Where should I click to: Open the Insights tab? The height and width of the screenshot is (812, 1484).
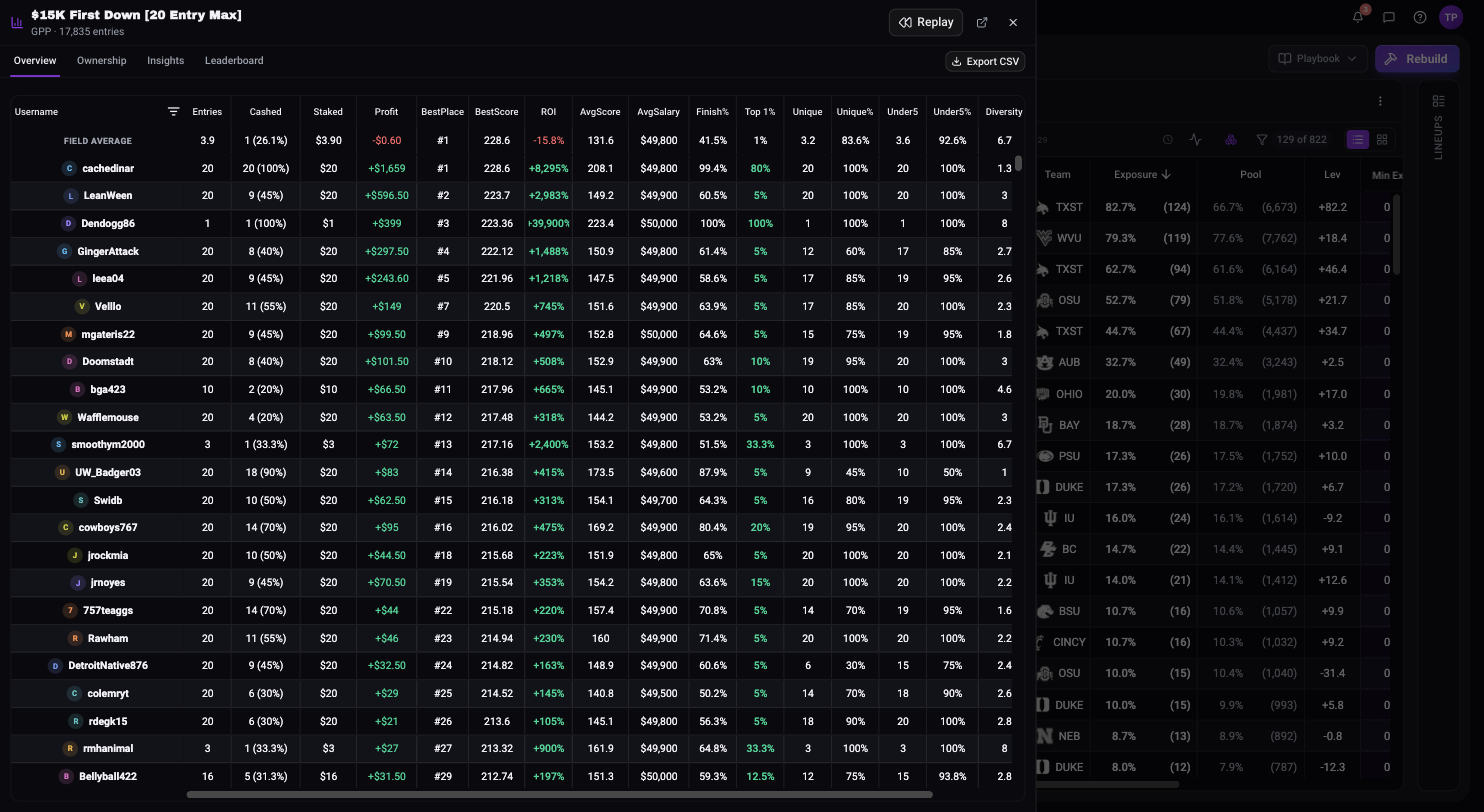click(166, 61)
